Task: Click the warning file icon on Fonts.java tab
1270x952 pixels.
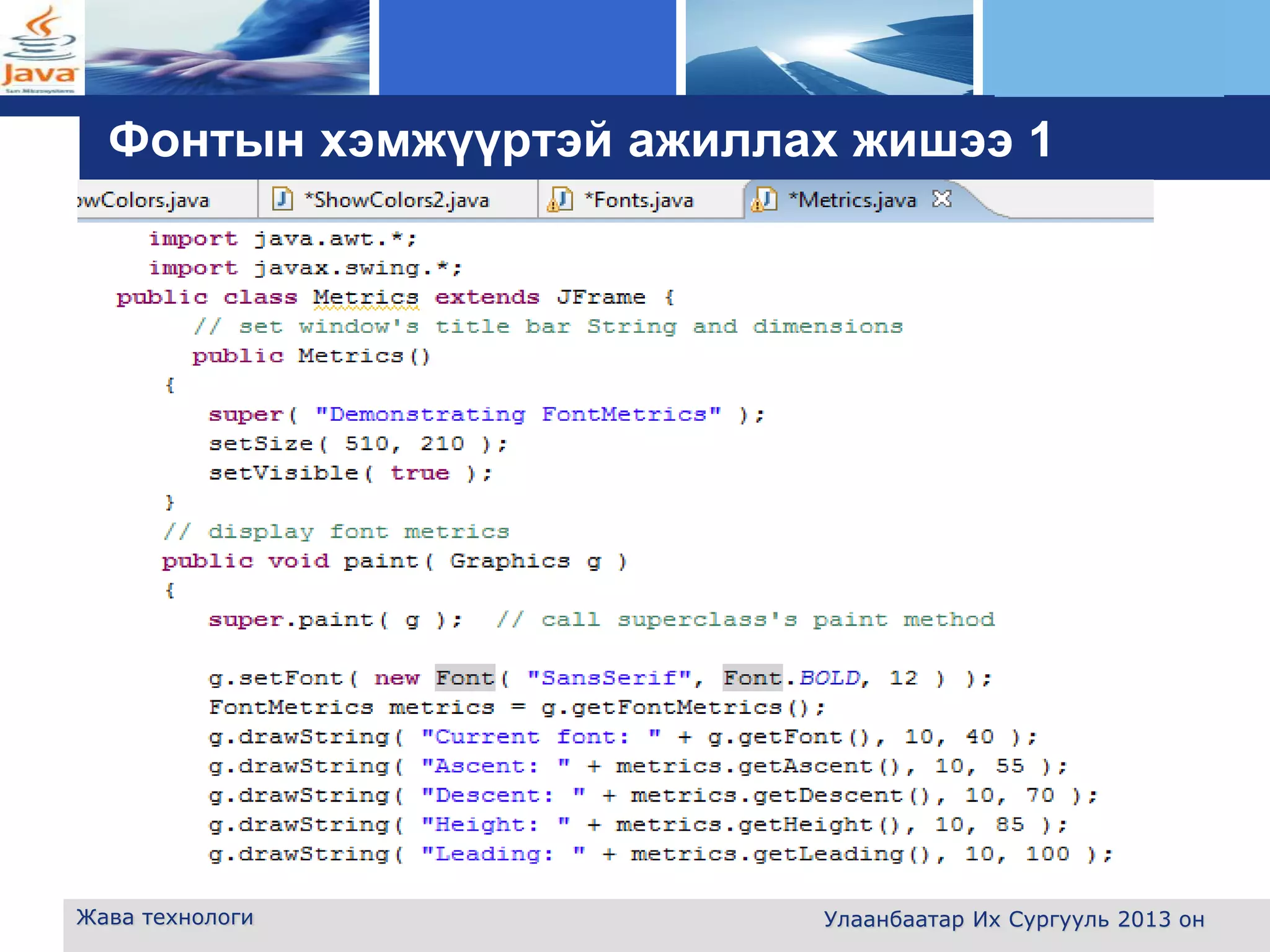Action: point(559,200)
